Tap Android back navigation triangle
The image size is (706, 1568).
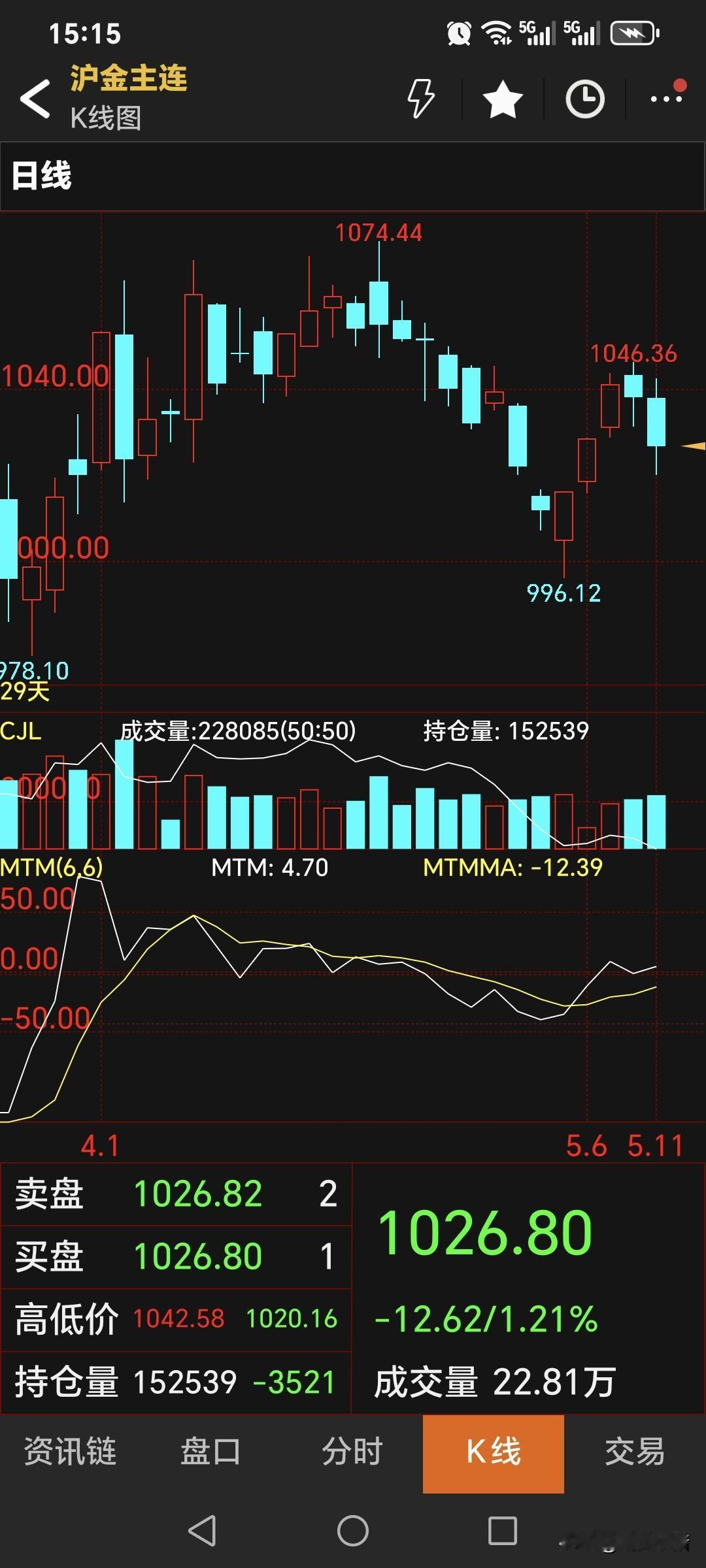[x=202, y=1530]
